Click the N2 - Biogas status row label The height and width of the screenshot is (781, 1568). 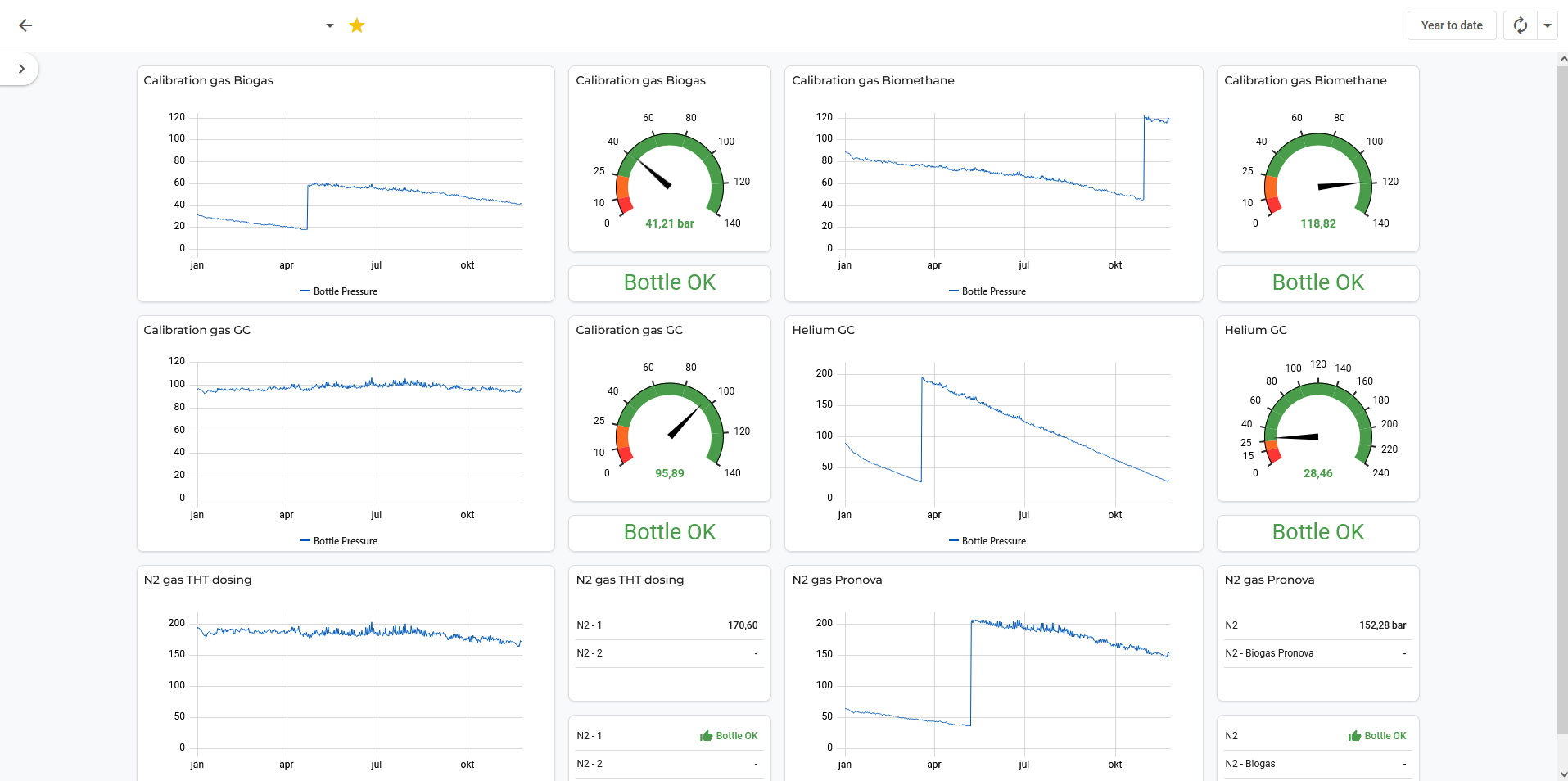[x=1250, y=764]
